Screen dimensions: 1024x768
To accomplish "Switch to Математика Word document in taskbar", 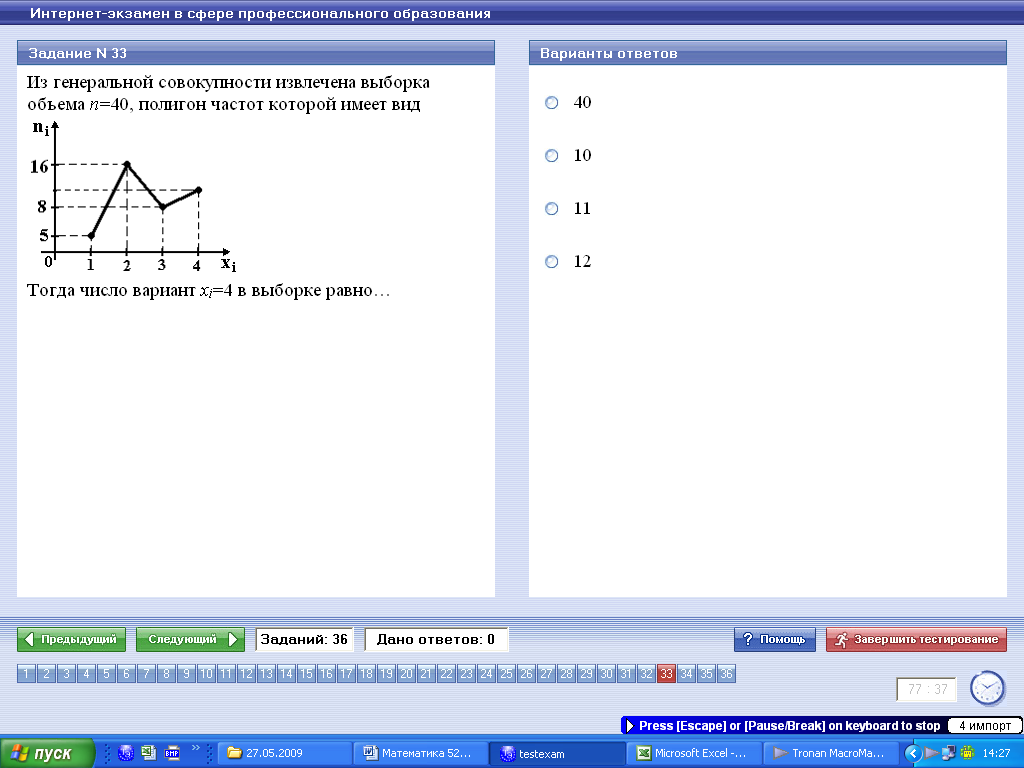I will click(421, 753).
